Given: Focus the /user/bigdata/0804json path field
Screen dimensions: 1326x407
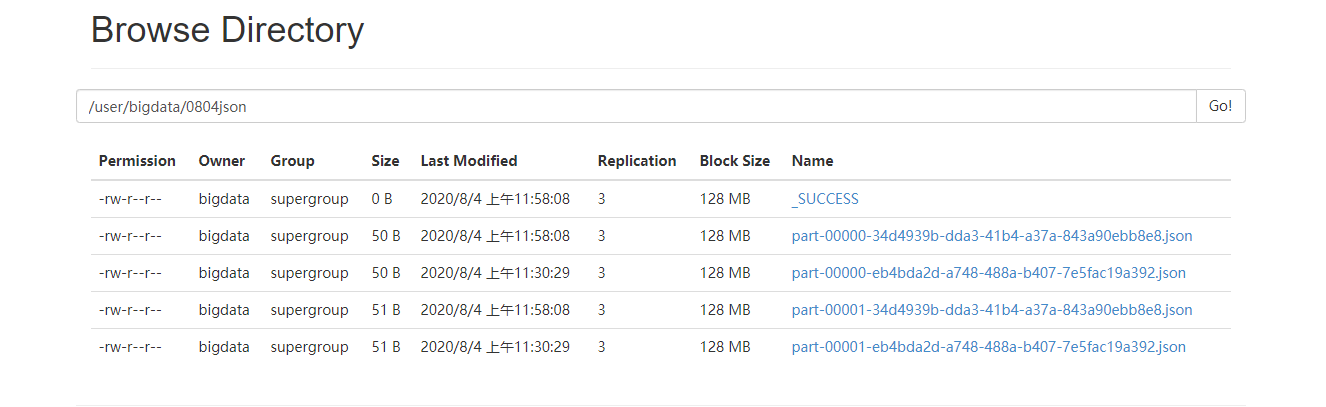Looking at the screenshot, I should pos(636,106).
